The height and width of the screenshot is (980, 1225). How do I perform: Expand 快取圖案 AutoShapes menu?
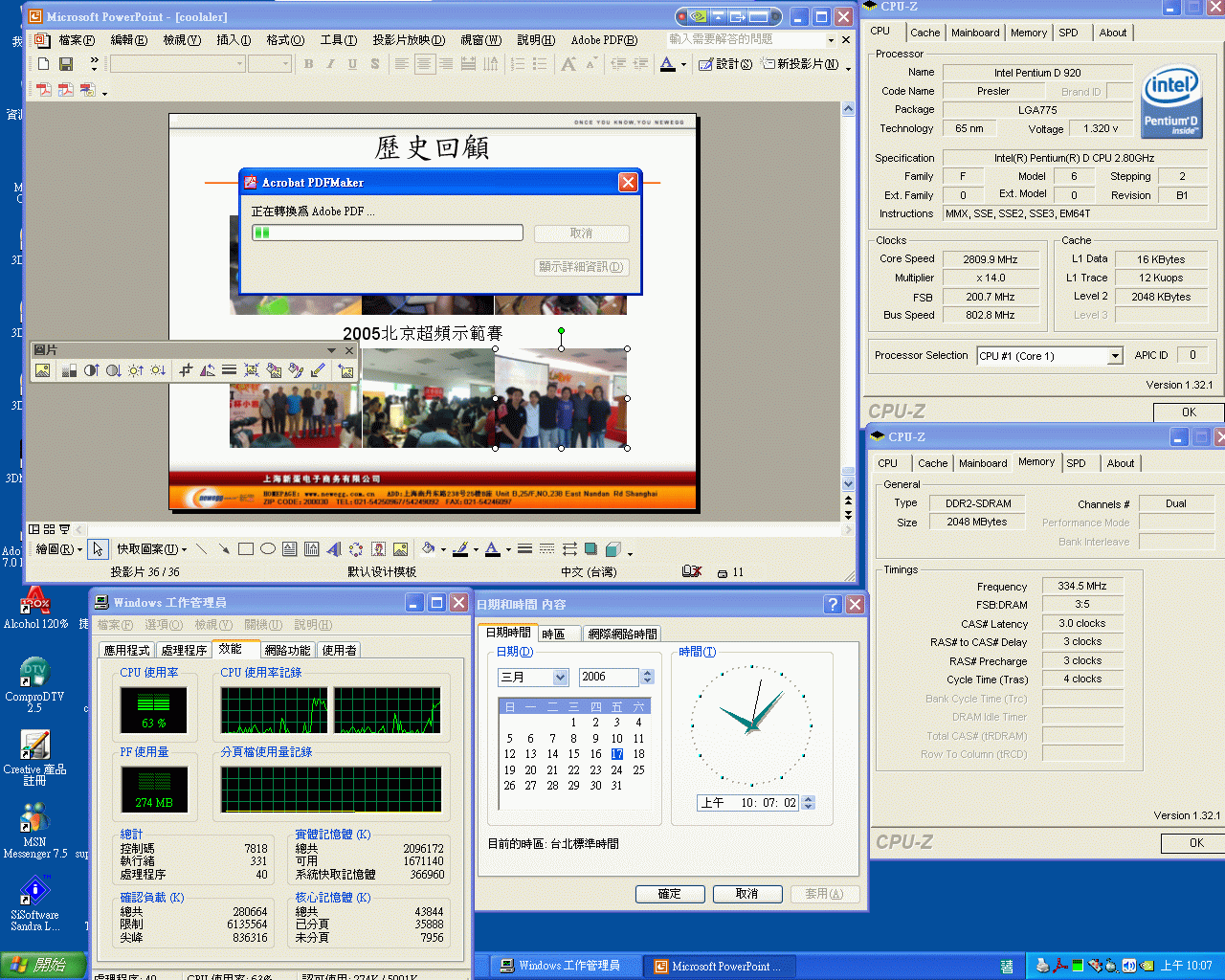point(152,549)
